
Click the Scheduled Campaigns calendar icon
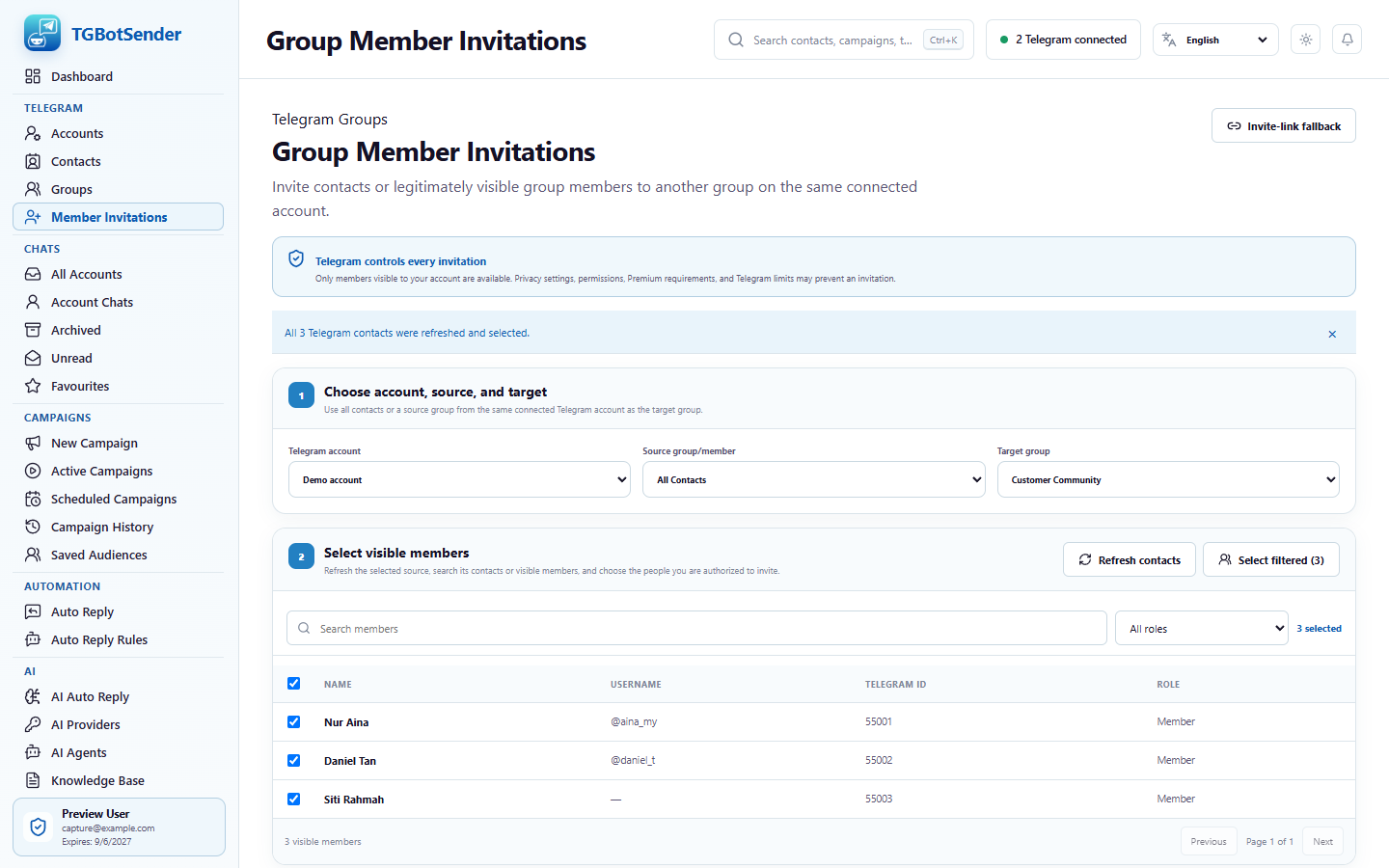[33, 499]
